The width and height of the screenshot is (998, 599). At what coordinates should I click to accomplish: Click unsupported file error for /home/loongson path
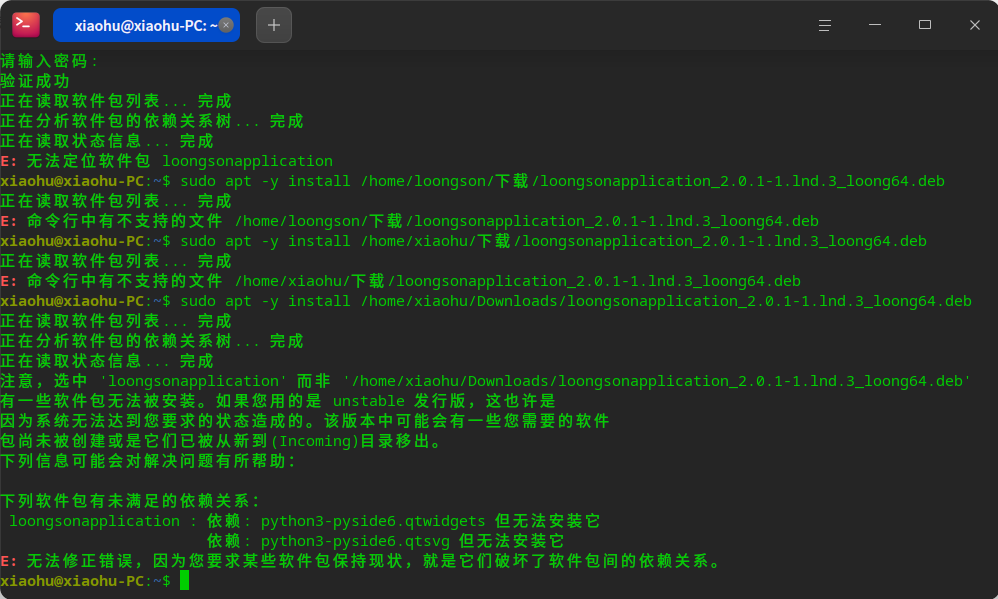point(409,221)
